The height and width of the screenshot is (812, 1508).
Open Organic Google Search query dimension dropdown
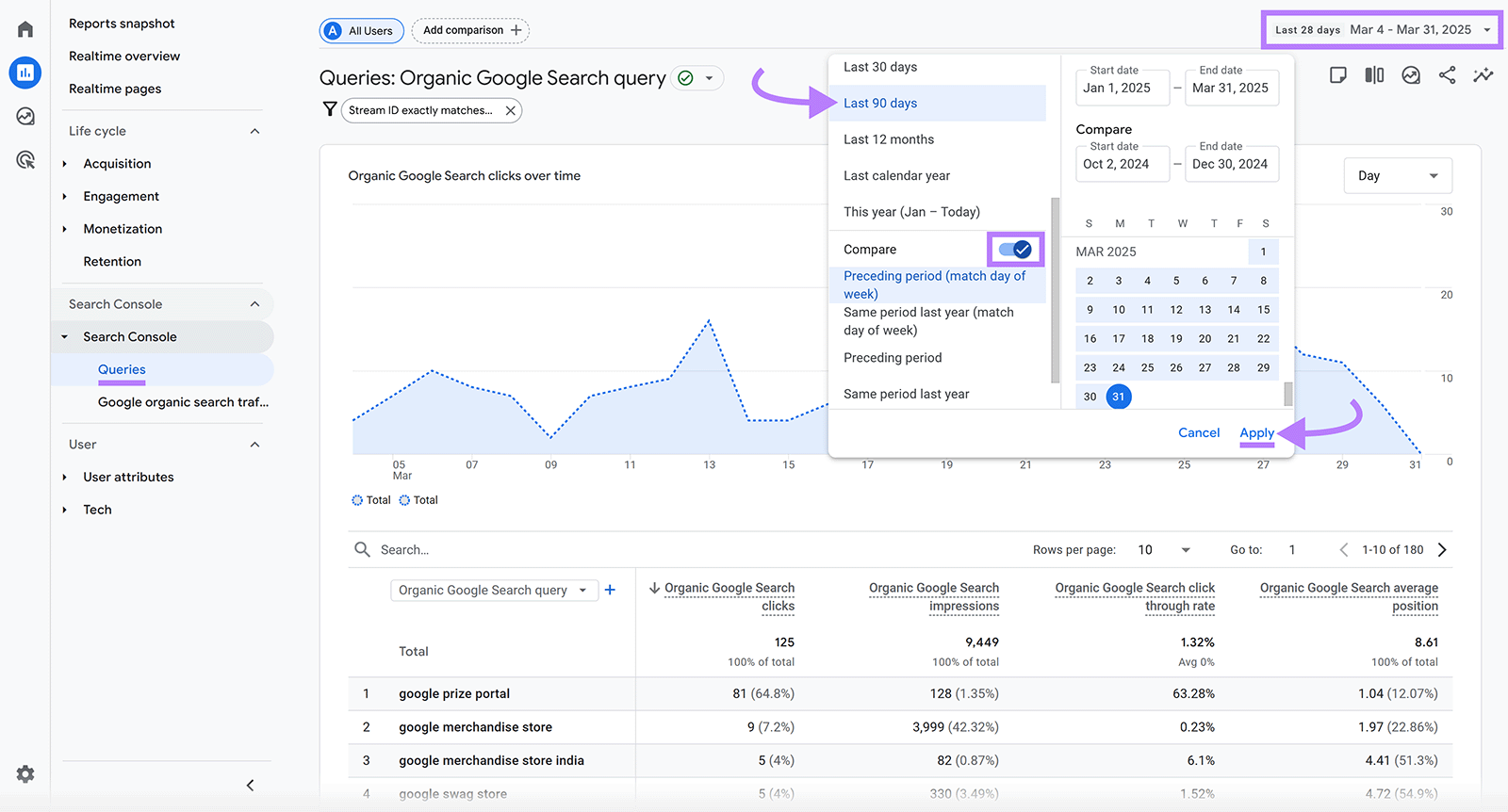[494, 590]
